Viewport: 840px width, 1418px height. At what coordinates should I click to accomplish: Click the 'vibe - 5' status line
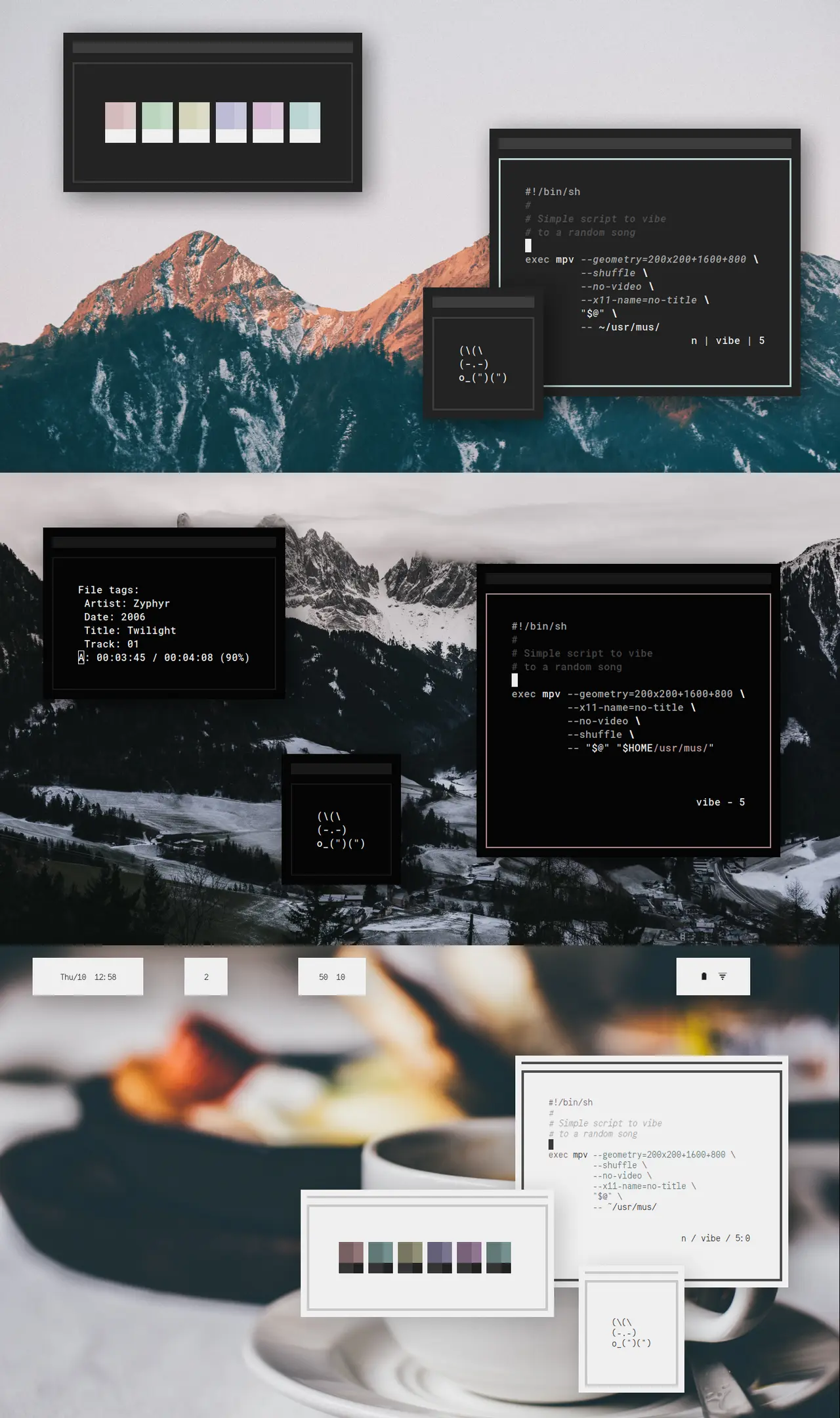pos(720,802)
